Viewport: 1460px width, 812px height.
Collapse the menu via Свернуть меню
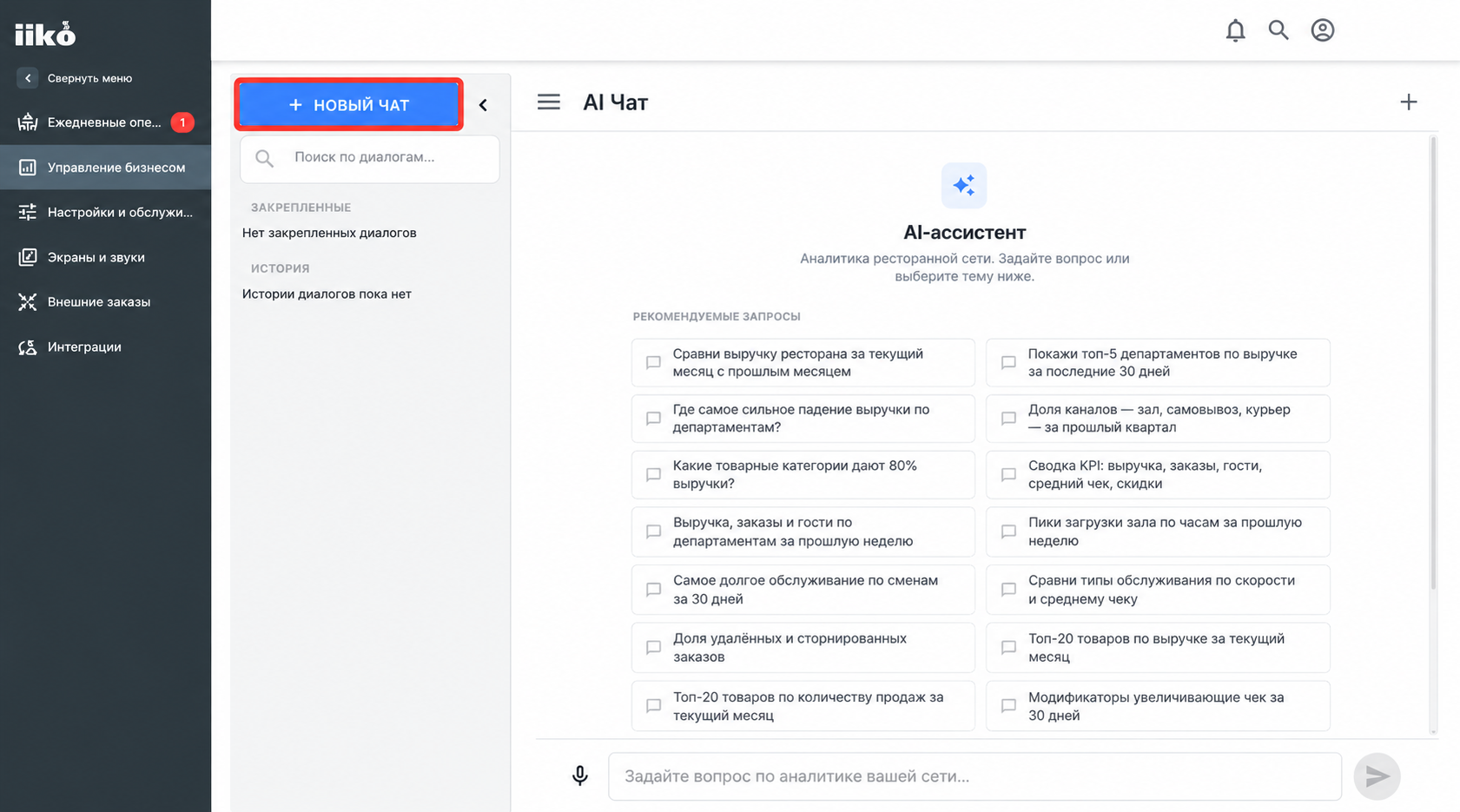(76, 78)
